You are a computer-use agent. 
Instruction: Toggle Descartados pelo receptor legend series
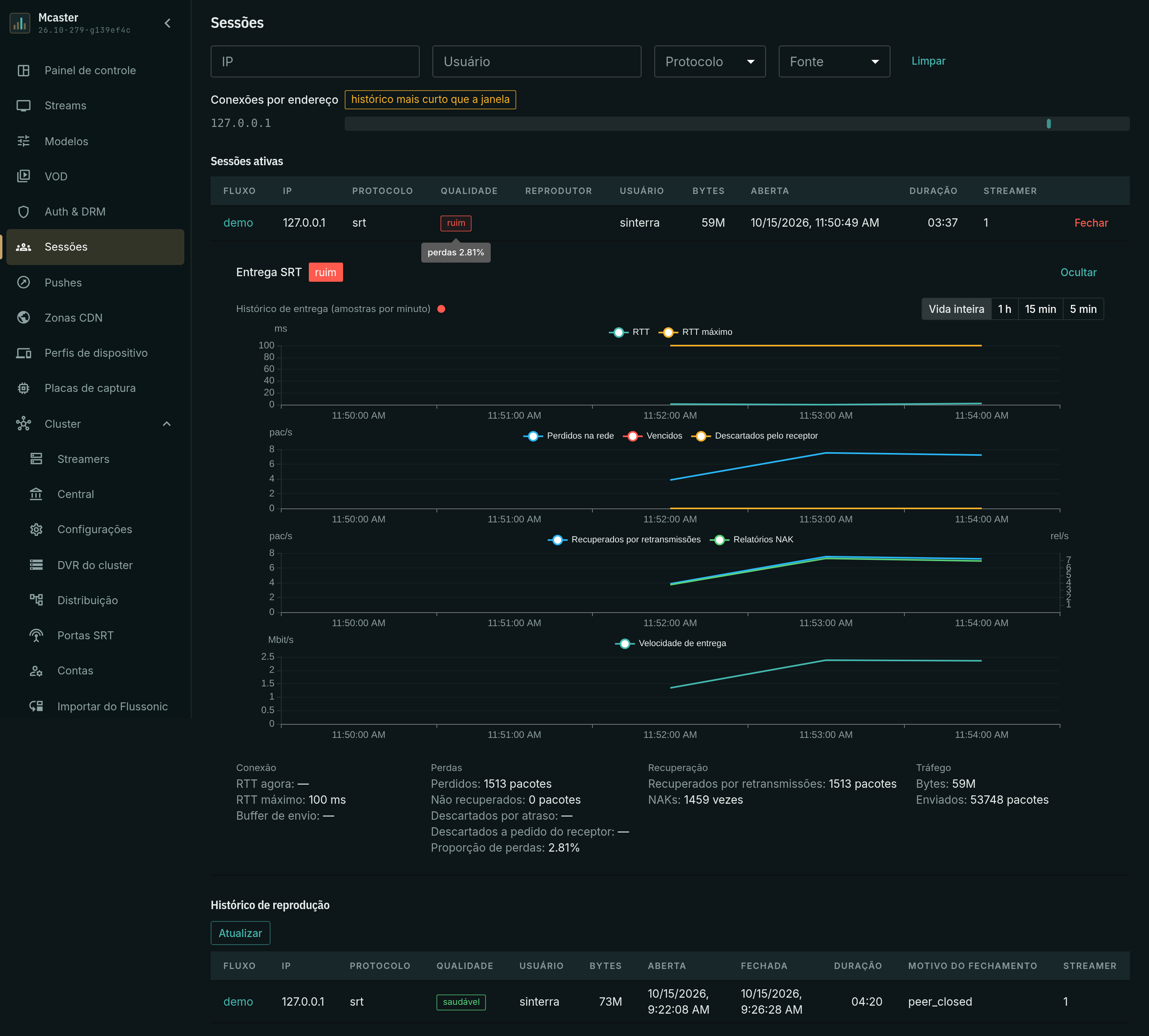point(754,436)
